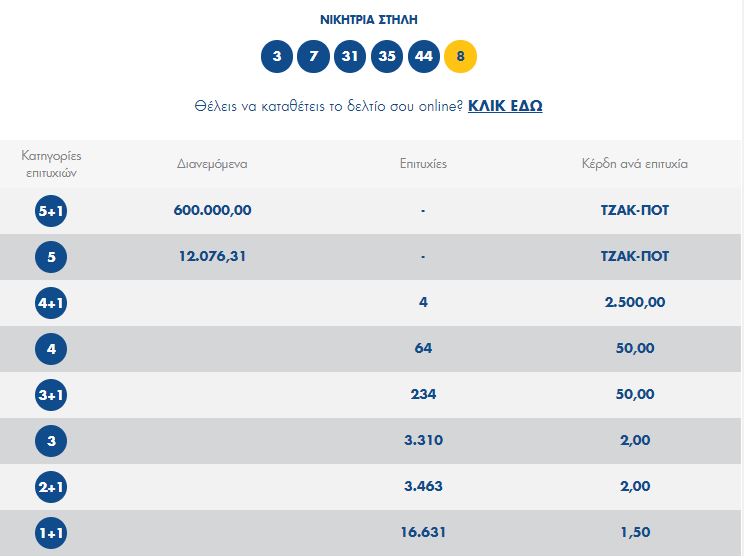This screenshot has width=744, height=558.
Task: Select the number 44 ball
Action: [x=424, y=56]
